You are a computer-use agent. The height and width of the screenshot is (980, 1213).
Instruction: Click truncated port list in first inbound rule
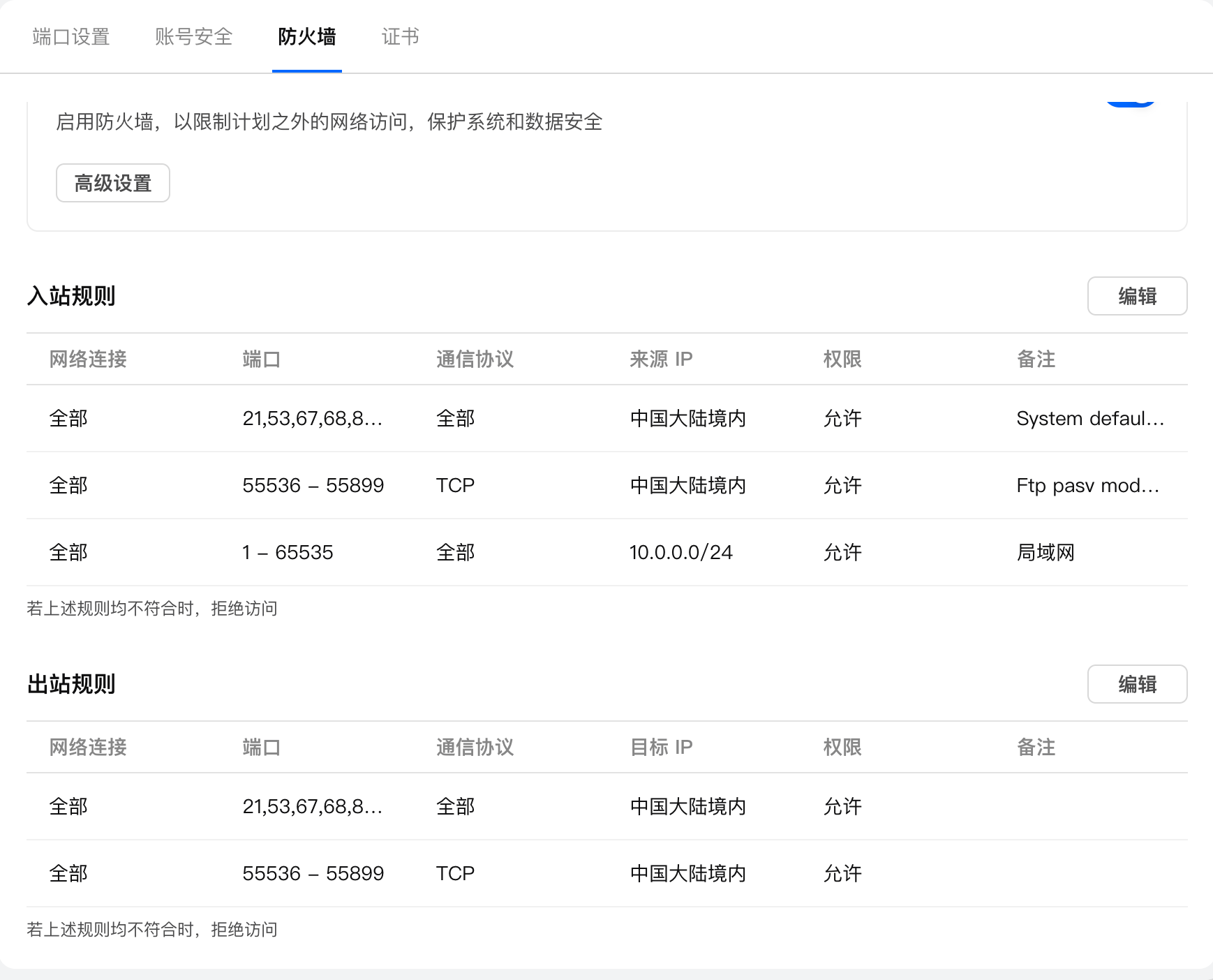pyautogui.click(x=312, y=419)
